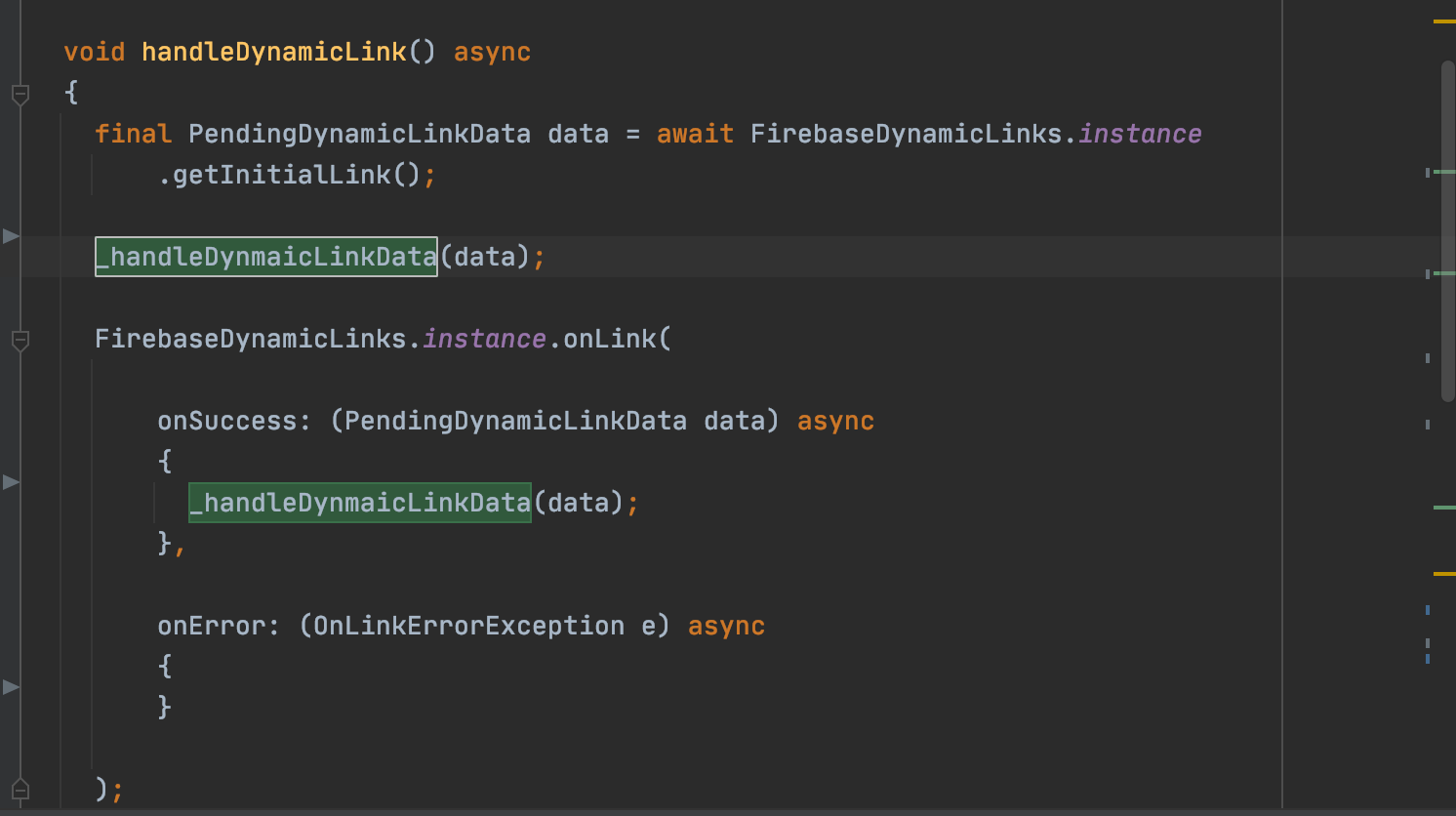This screenshot has width=1456, height=816.
Task: Click the vertical scrollbar thumb of the editor
Action: (1448, 231)
